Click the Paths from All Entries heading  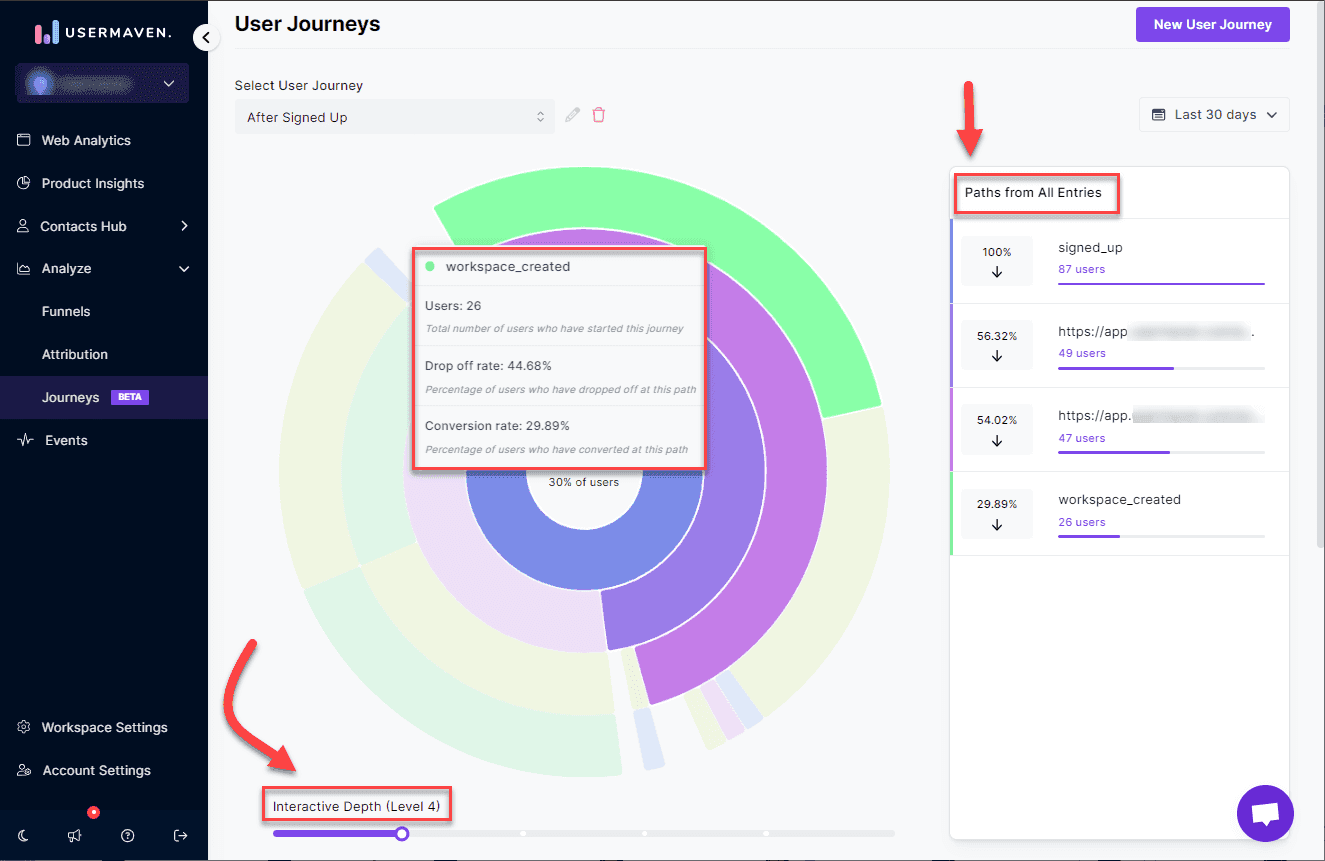[1033, 193]
